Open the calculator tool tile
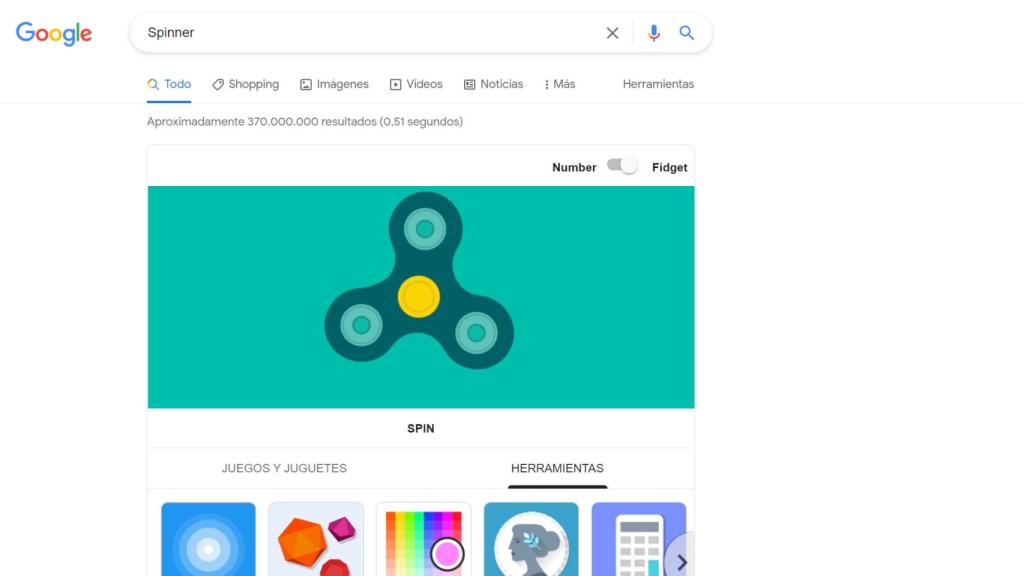1024x576 pixels. point(639,539)
